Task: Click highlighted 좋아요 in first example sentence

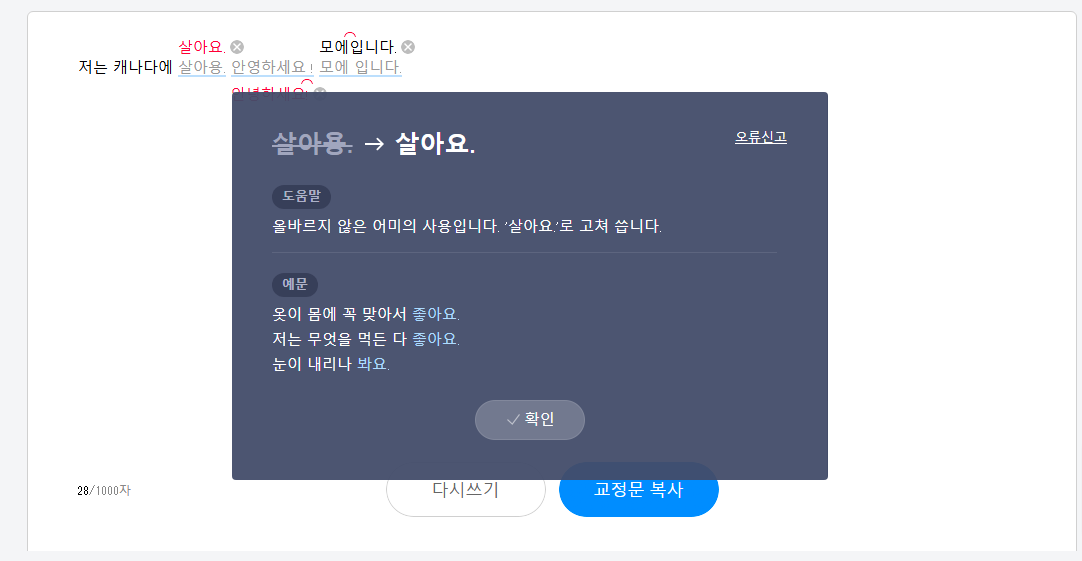Action: [436, 314]
